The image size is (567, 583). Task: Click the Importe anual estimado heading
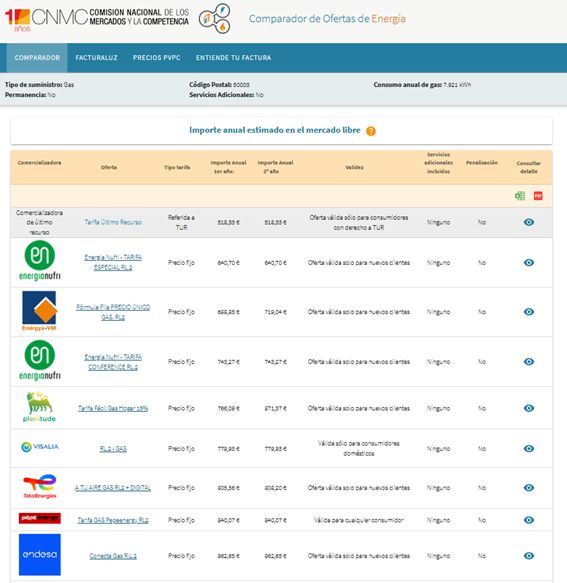tap(275, 130)
